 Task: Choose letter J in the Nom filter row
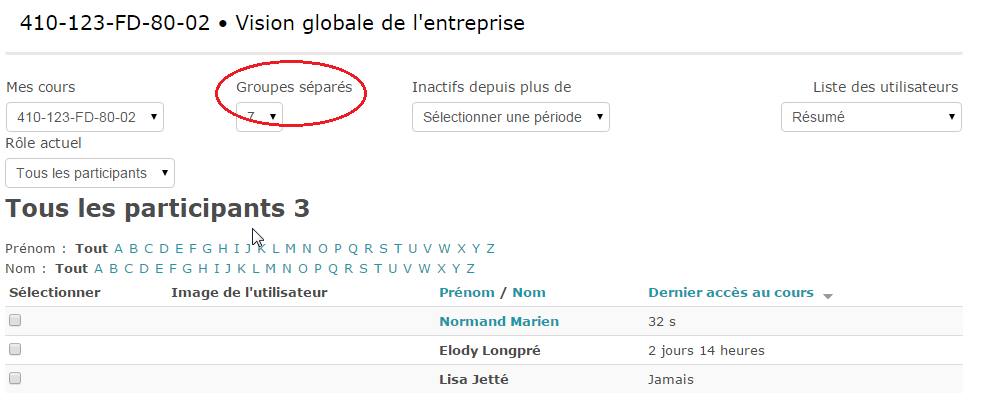[228, 268]
